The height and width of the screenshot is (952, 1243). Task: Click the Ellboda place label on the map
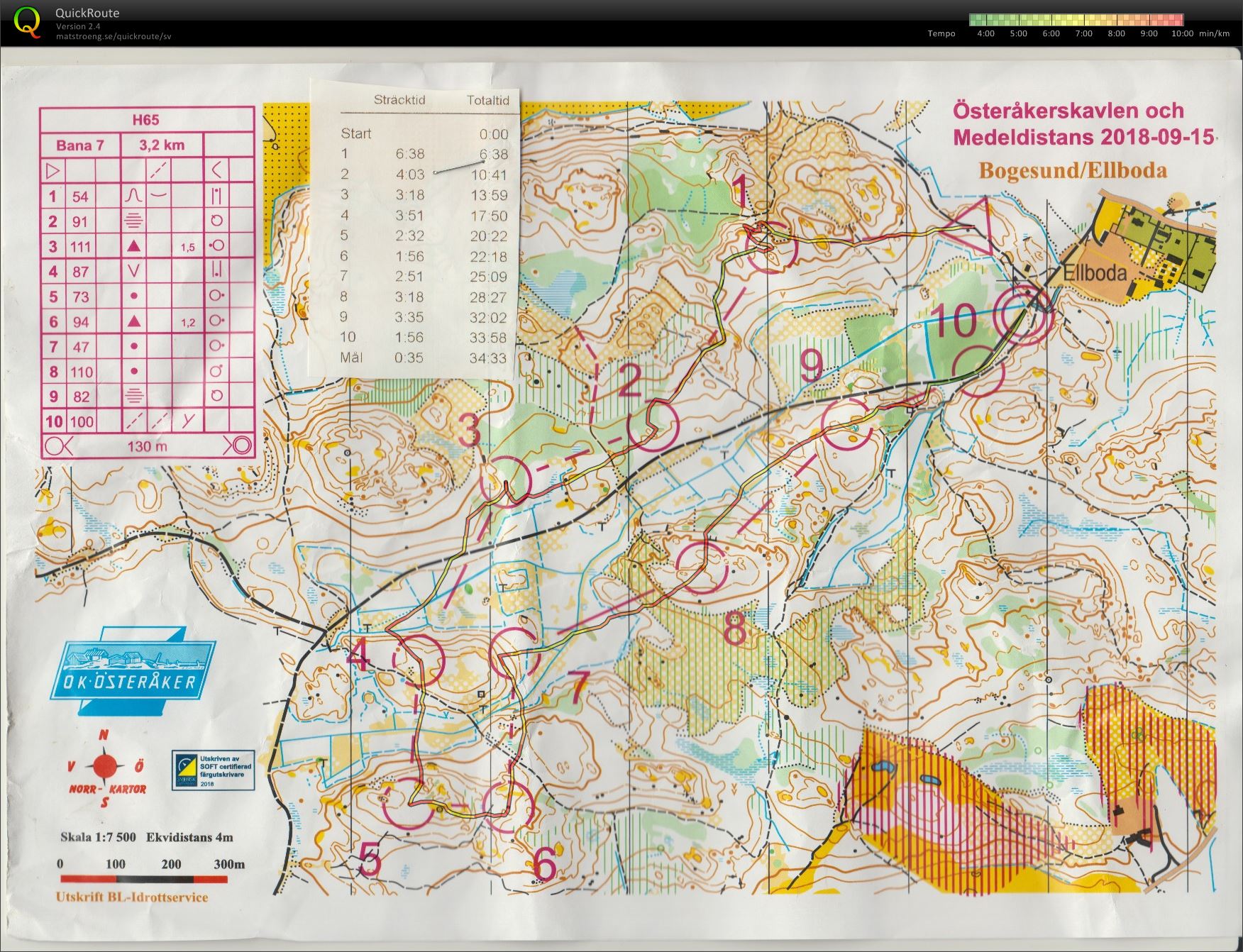click(x=1095, y=273)
